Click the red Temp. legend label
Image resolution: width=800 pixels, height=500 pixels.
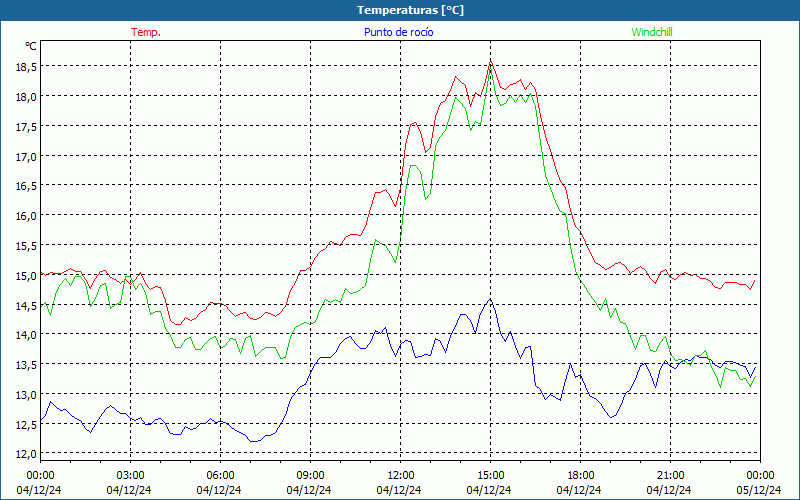[146, 32]
